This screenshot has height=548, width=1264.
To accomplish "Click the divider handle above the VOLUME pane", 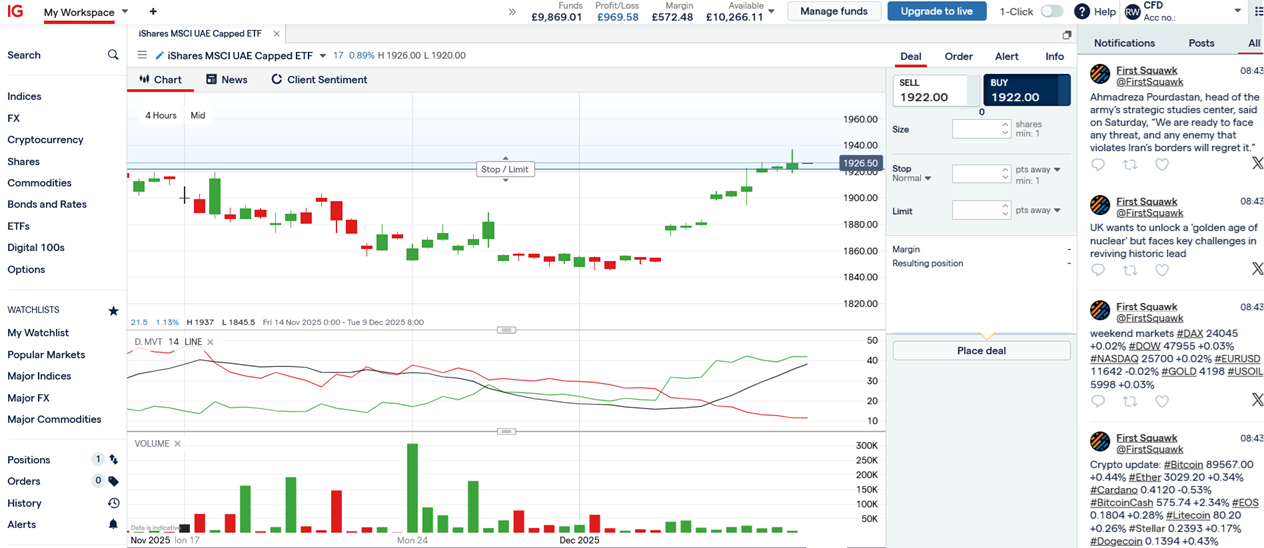I will pyautogui.click(x=505, y=431).
